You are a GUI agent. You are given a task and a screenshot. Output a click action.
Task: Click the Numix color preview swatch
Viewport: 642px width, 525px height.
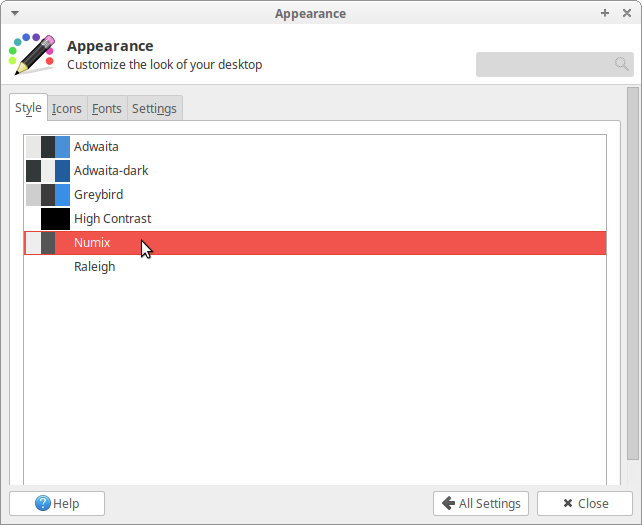click(48, 243)
